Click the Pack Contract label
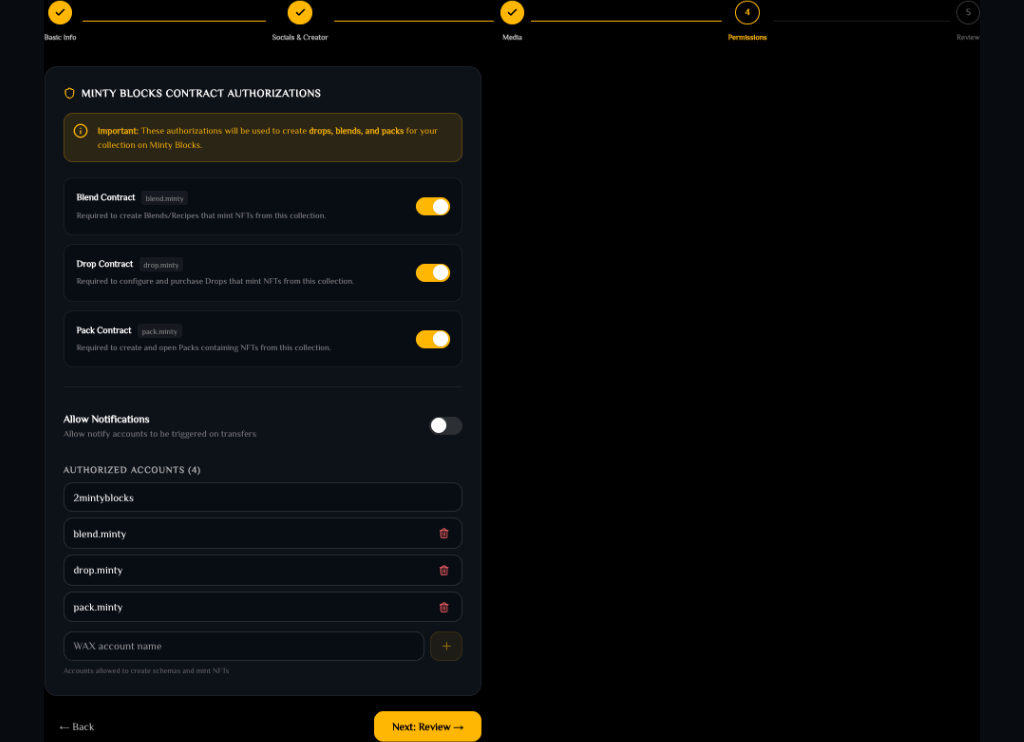This screenshot has width=1024, height=742. (x=104, y=331)
